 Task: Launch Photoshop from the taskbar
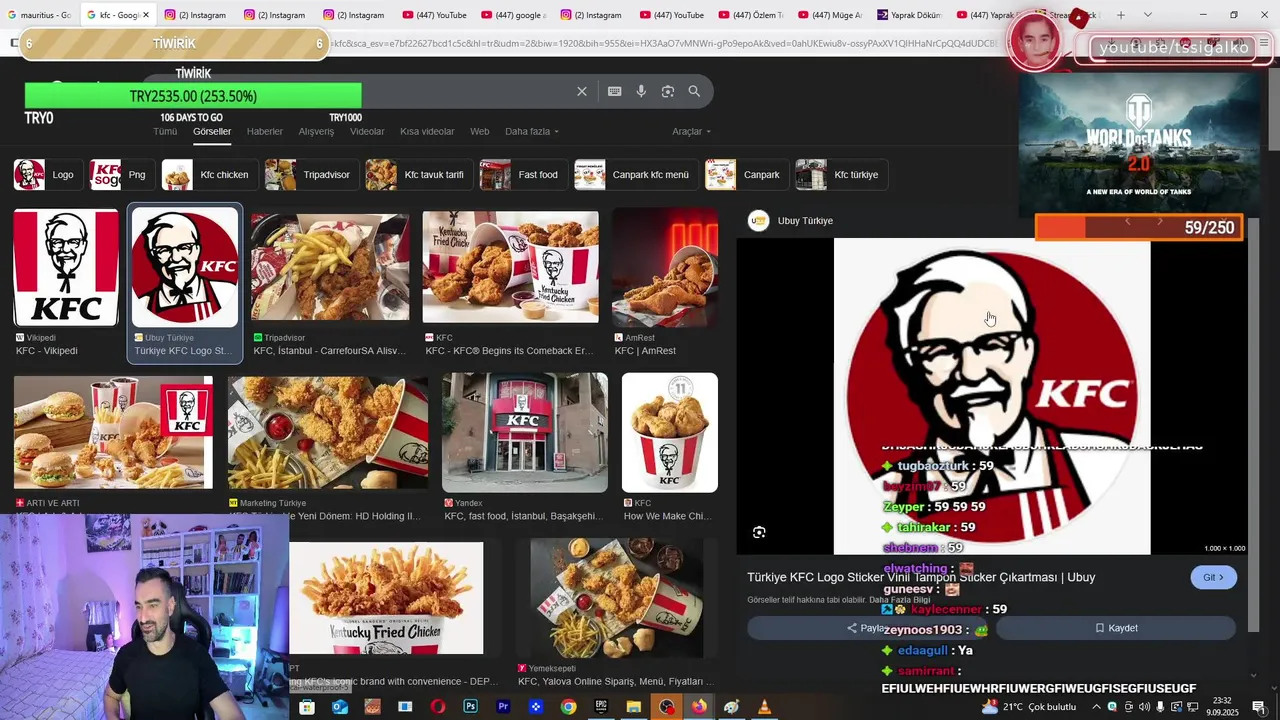click(x=471, y=707)
